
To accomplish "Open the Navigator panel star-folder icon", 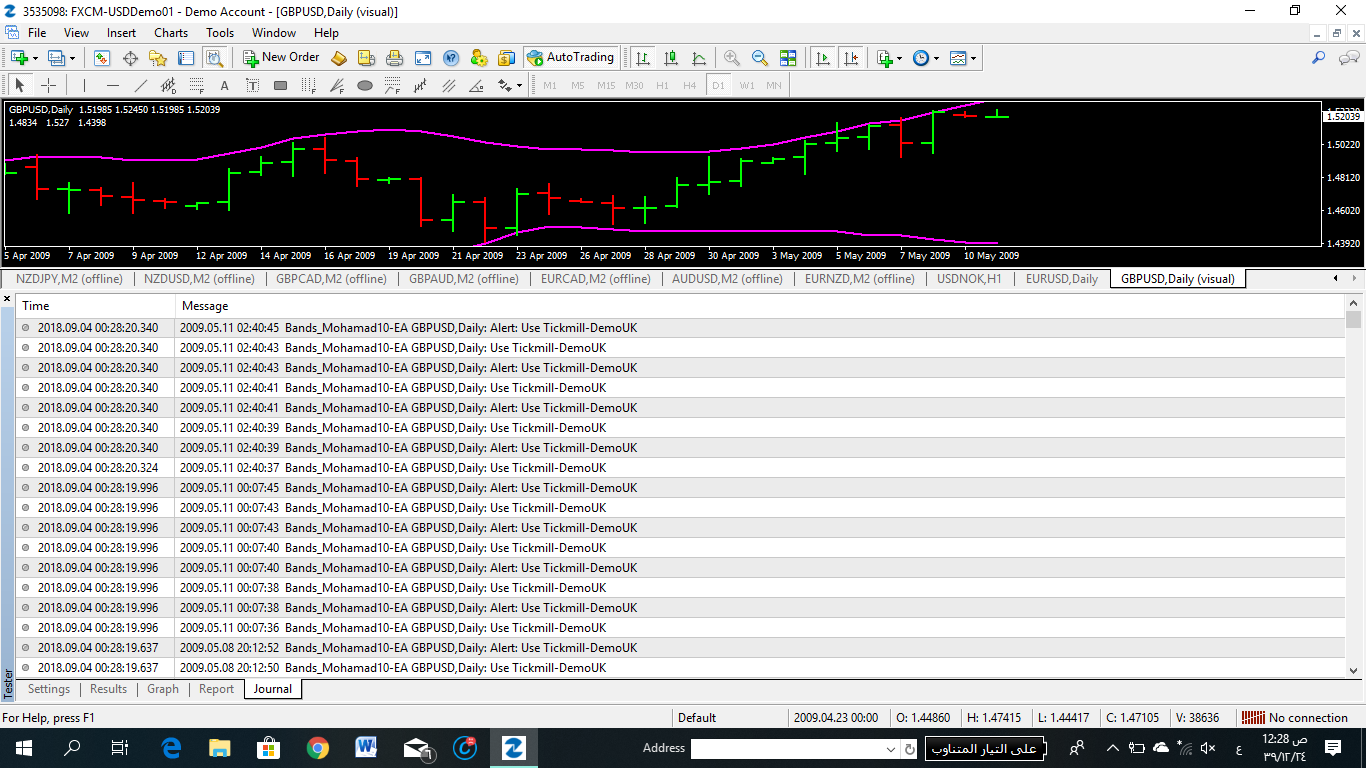I will (x=158, y=58).
